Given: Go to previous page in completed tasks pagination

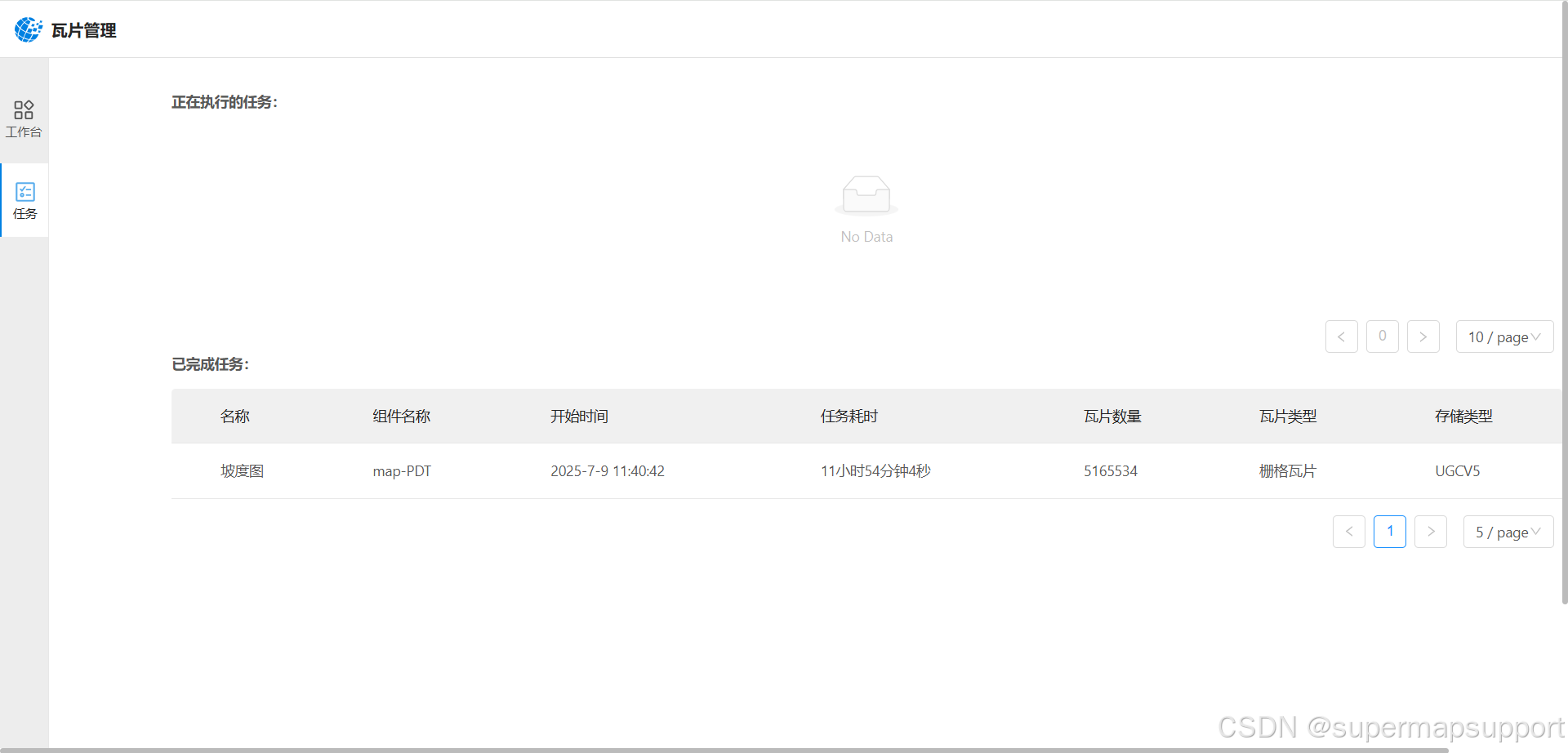Looking at the screenshot, I should (x=1349, y=532).
